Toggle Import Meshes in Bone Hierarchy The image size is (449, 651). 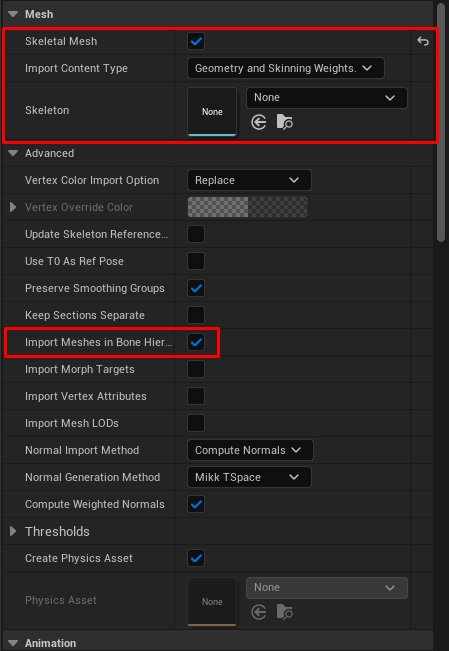pos(196,342)
